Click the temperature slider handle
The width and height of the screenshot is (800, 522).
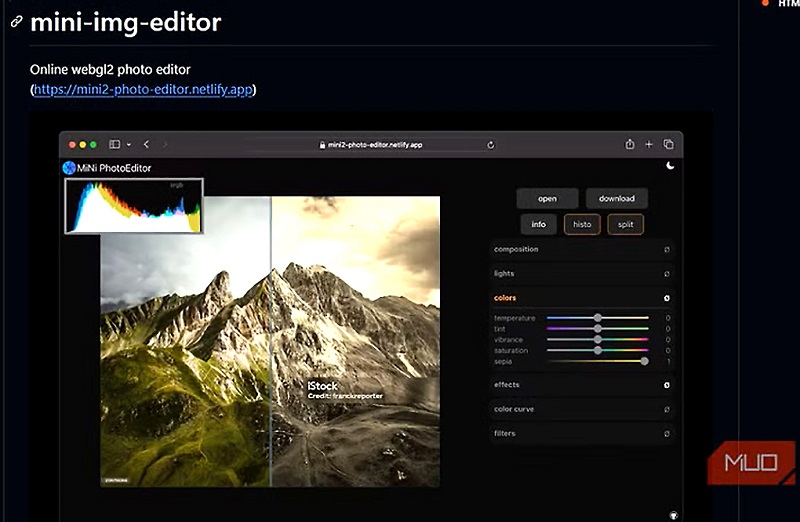(598, 318)
